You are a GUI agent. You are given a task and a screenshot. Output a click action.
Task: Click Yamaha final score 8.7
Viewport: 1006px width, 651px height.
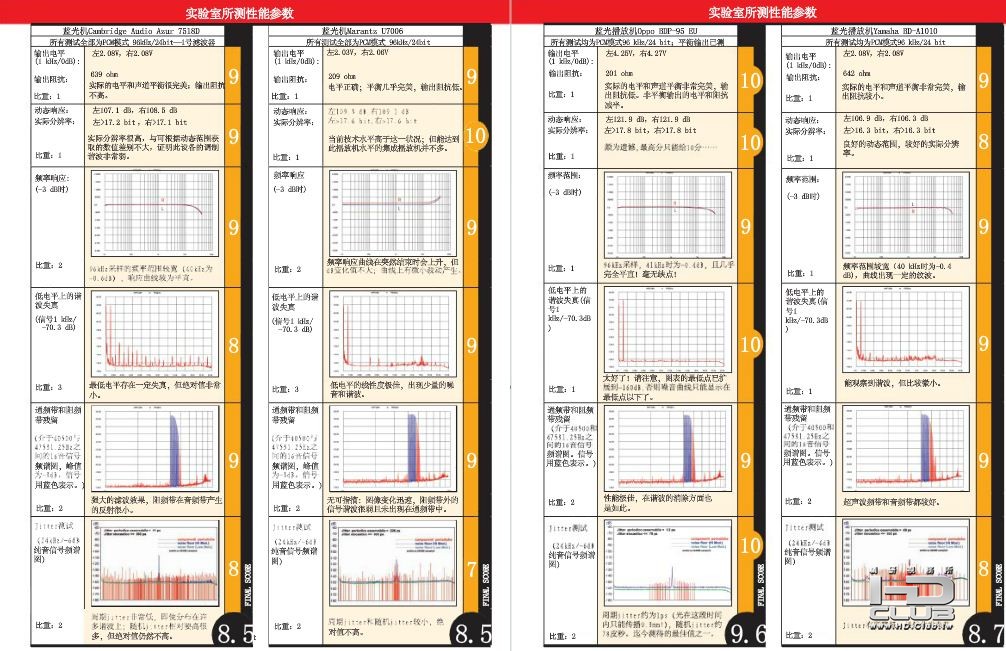point(987,633)
